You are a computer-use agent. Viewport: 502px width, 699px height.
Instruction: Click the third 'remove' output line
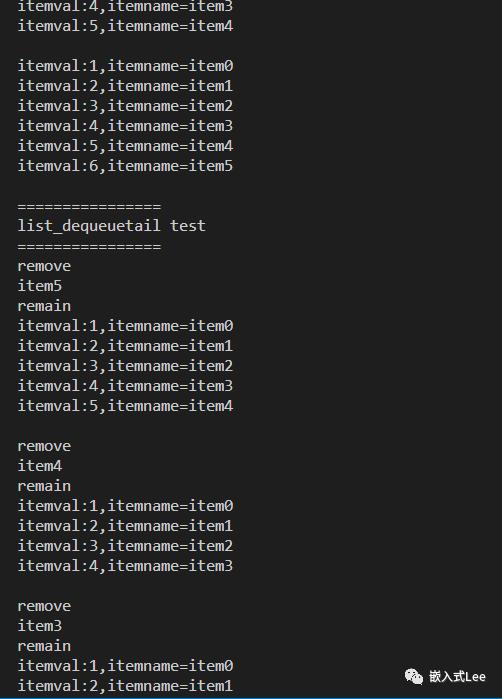coord(44,606)
